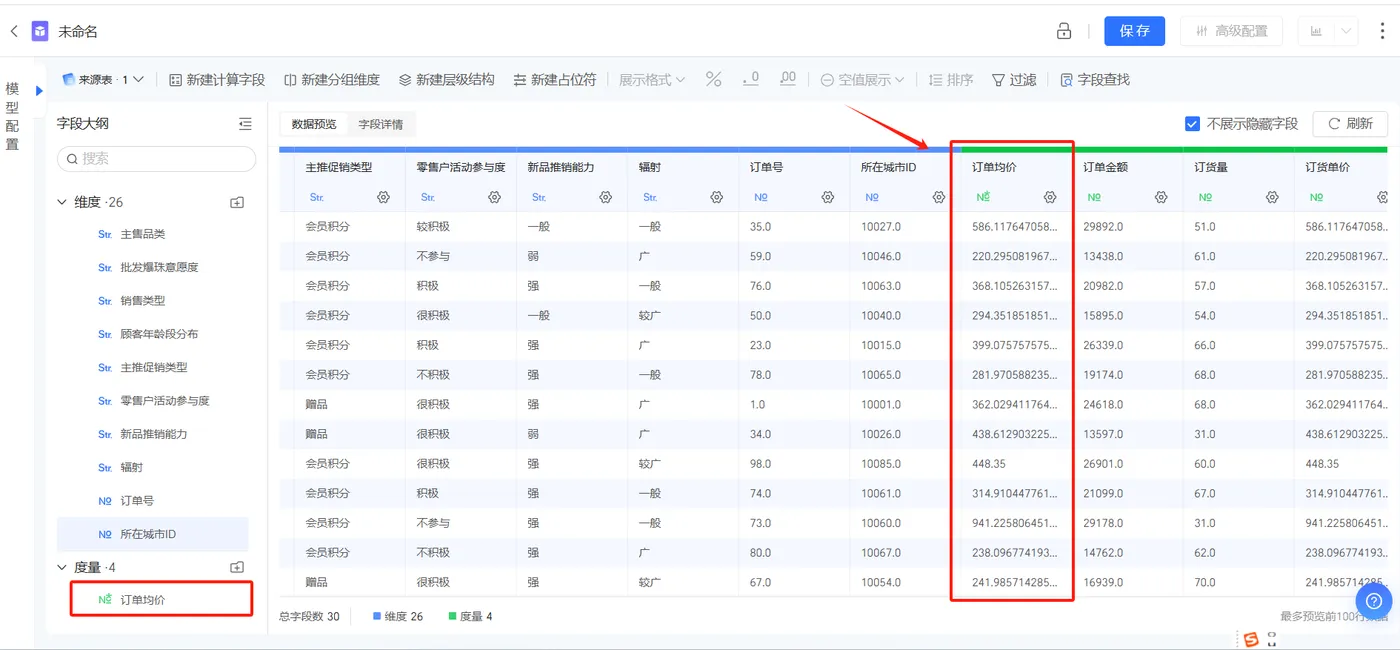This screenshot has height=650, width=1400.
Task: Expand the side panel blue triangle
Action: pos(39,91)
